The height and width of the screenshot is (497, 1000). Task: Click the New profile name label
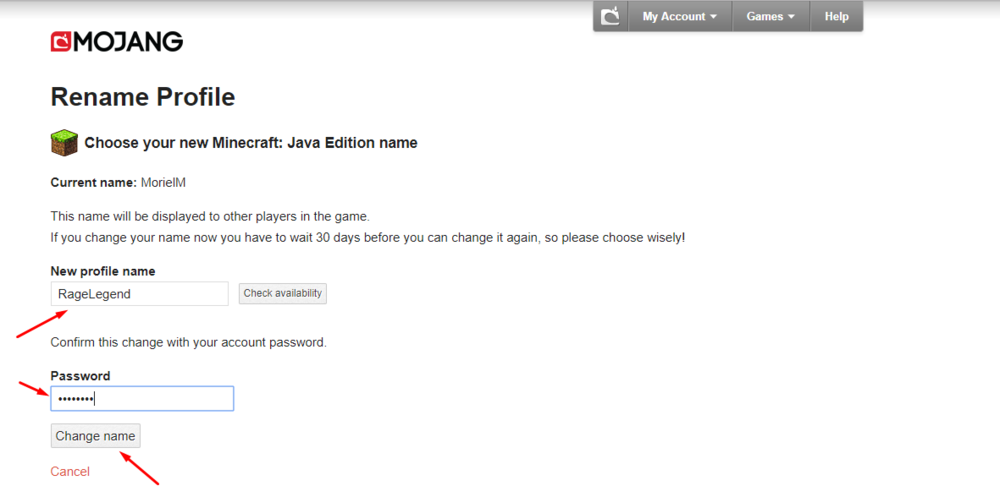(102, 271)
